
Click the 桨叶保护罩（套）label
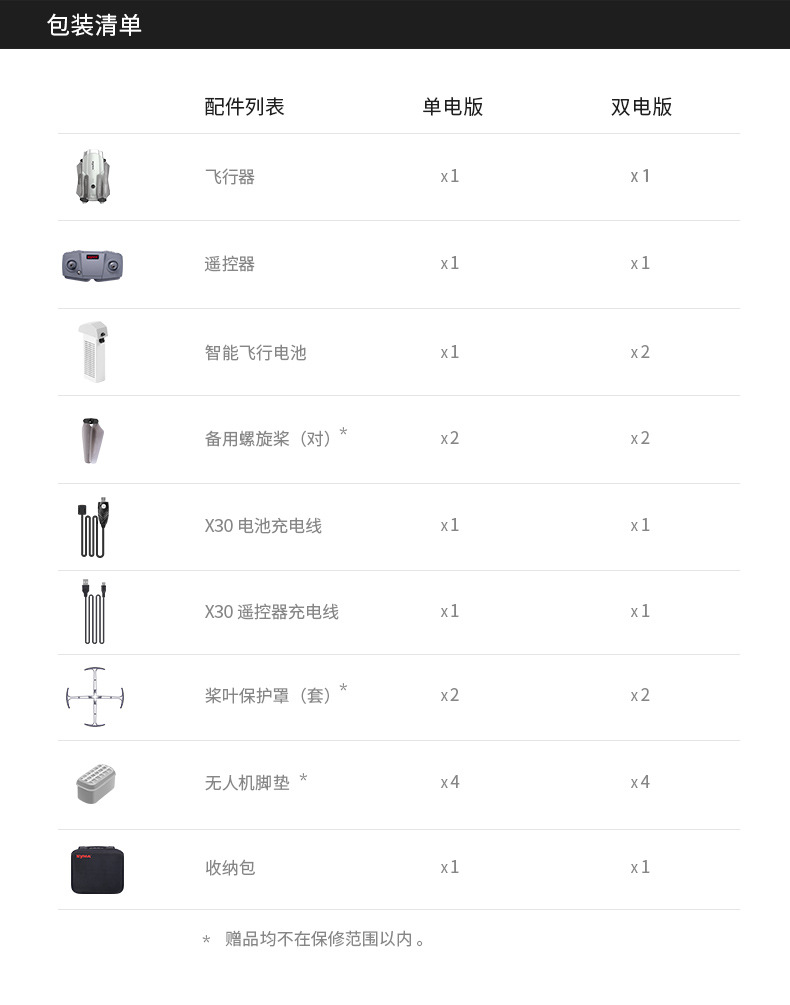[x=270, y=695]
